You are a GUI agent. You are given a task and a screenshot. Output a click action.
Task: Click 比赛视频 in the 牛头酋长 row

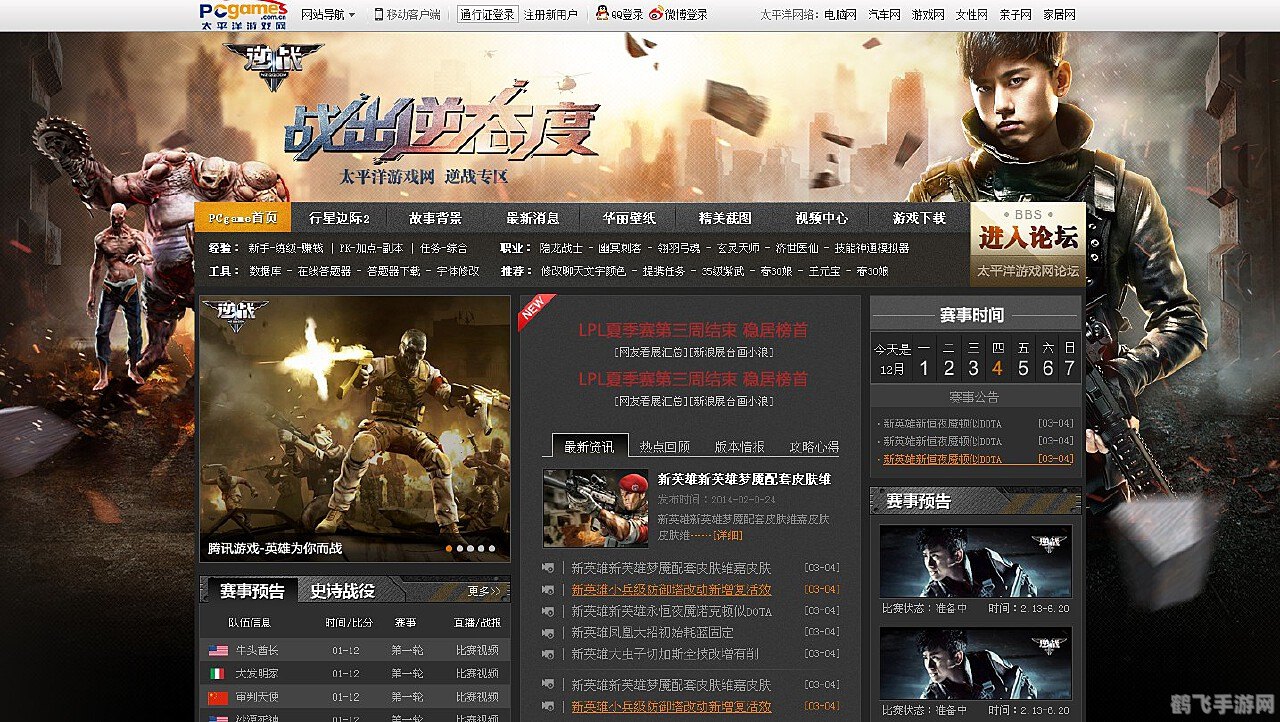[x=477, y=650]
